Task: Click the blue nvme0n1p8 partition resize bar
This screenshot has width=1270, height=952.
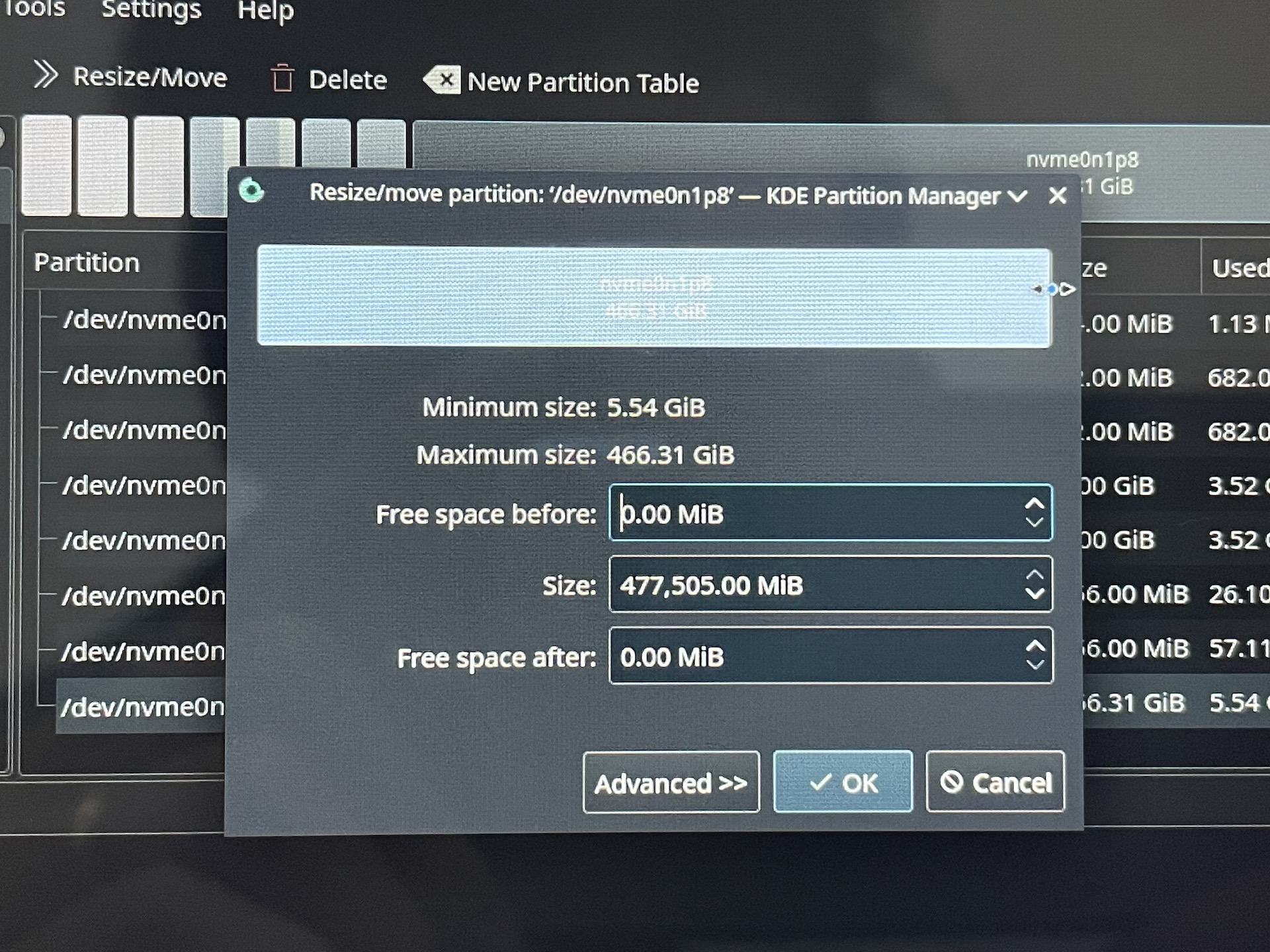Action: click(654, 297)
